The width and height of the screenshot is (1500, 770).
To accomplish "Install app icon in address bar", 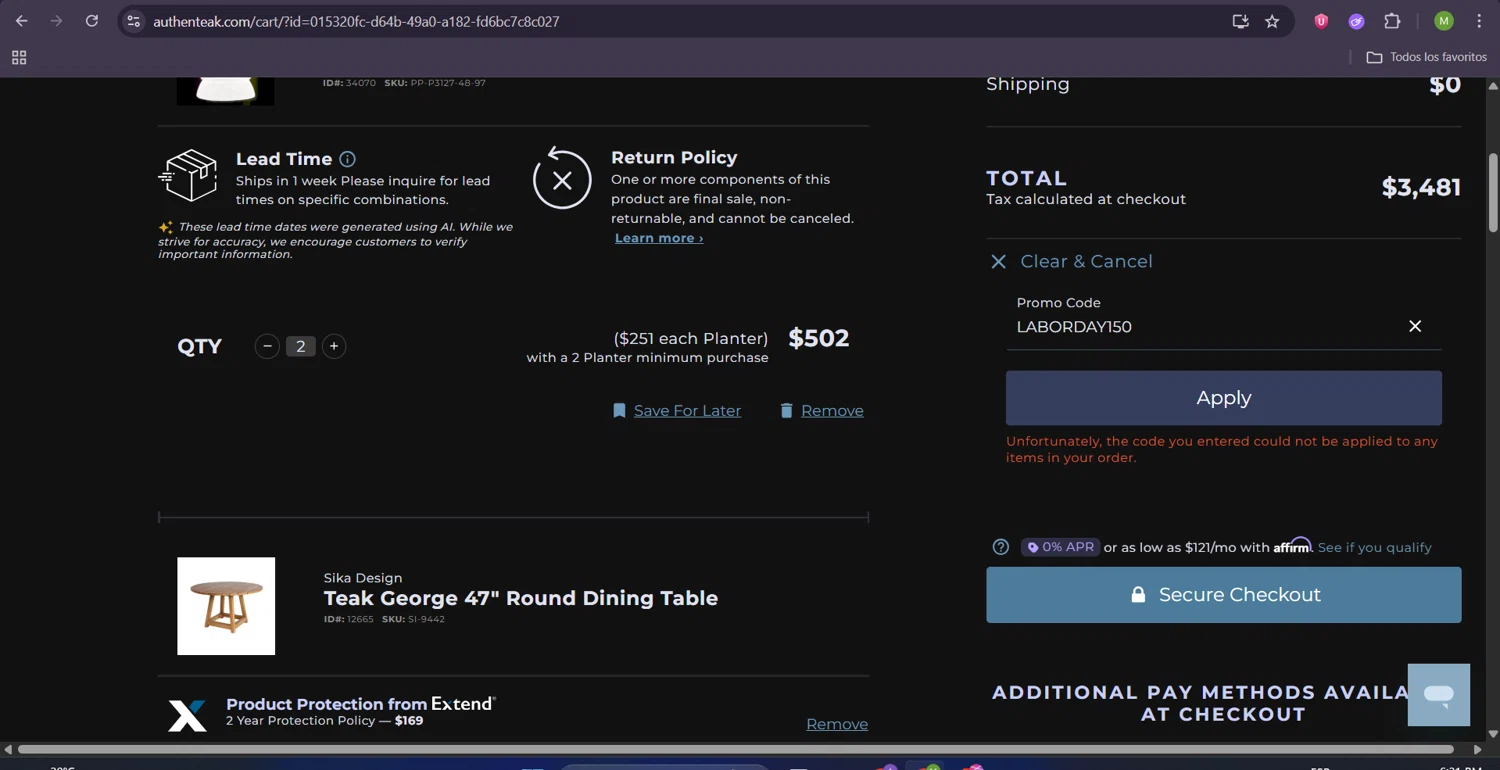I will pyautogui.click(x=1240, y=21).
